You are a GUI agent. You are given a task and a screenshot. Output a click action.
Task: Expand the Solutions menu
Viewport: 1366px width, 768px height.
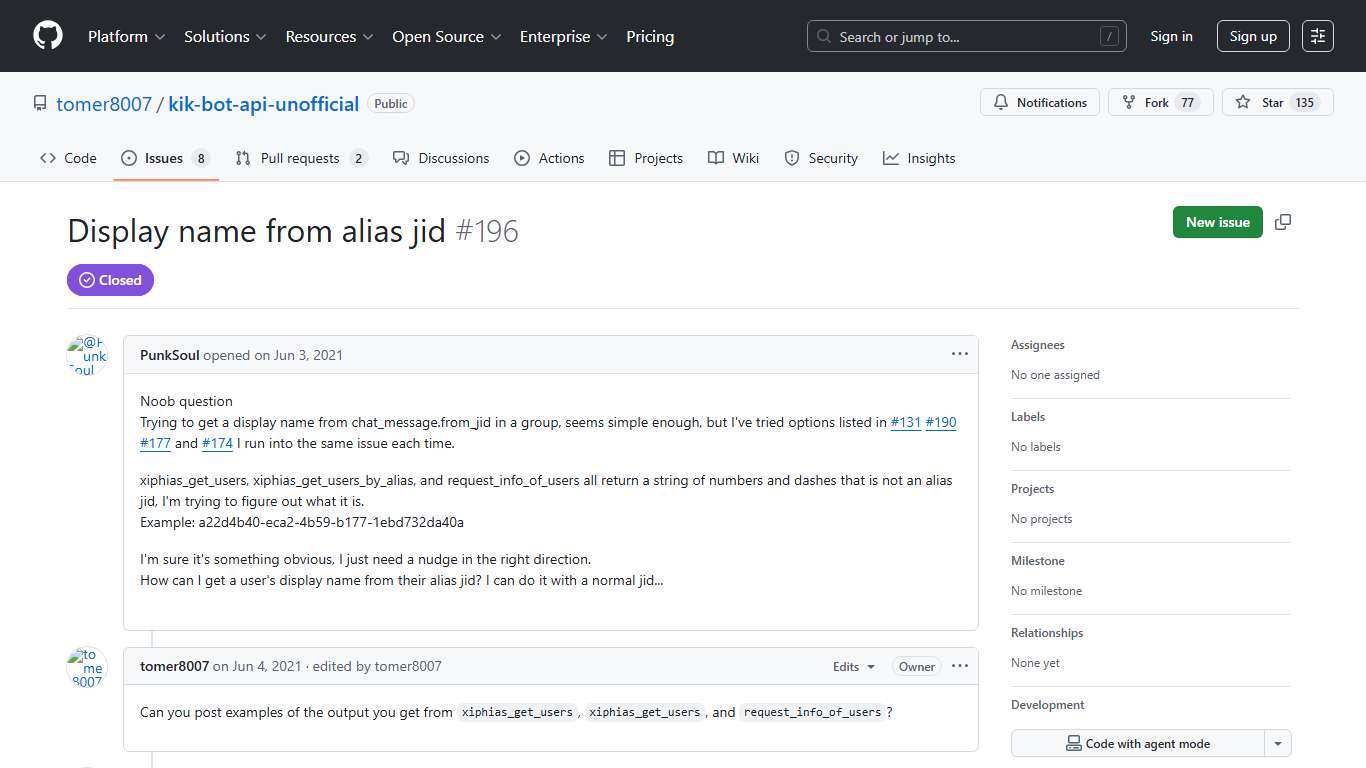point(225,36)
